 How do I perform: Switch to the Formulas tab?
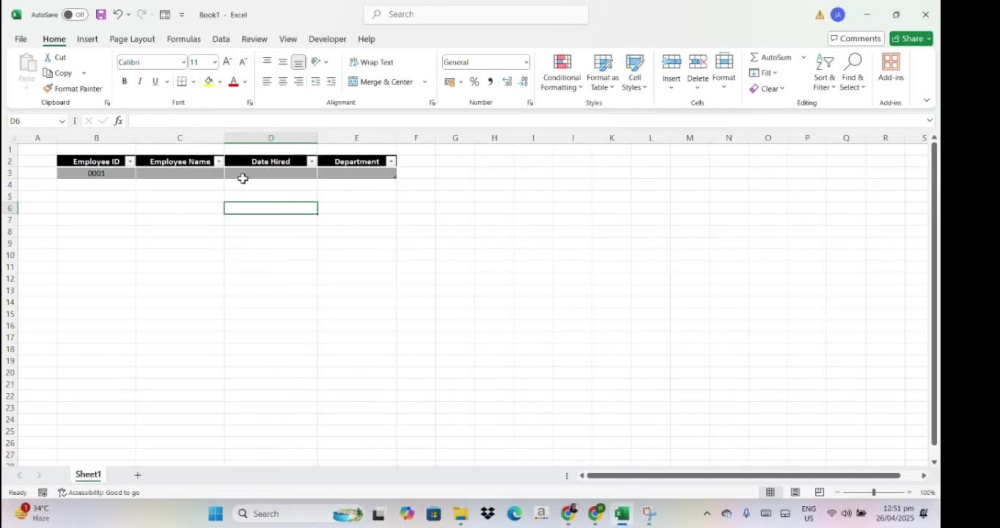(x=184, y=39)
